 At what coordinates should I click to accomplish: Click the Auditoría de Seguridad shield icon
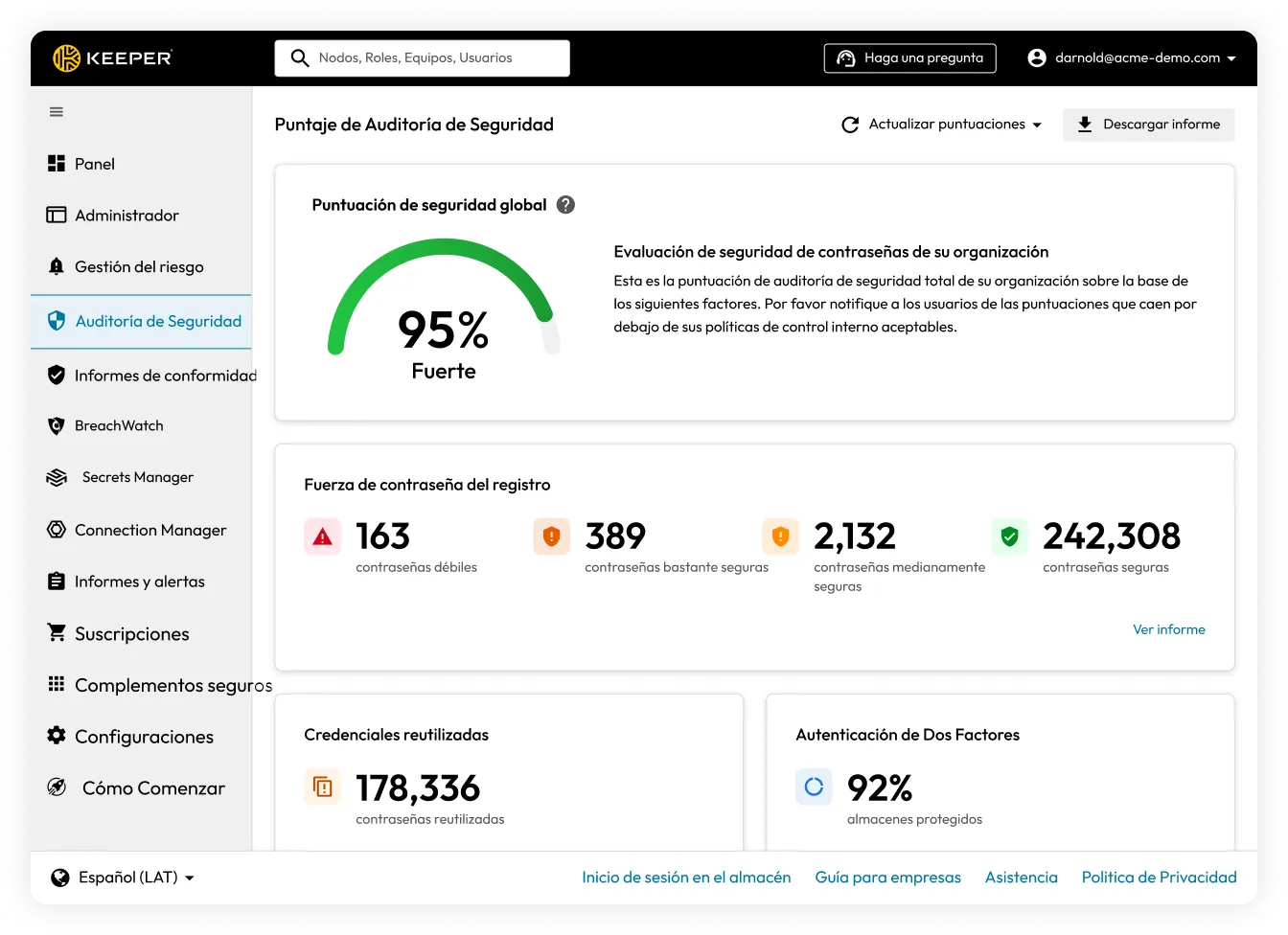point(57,321)
